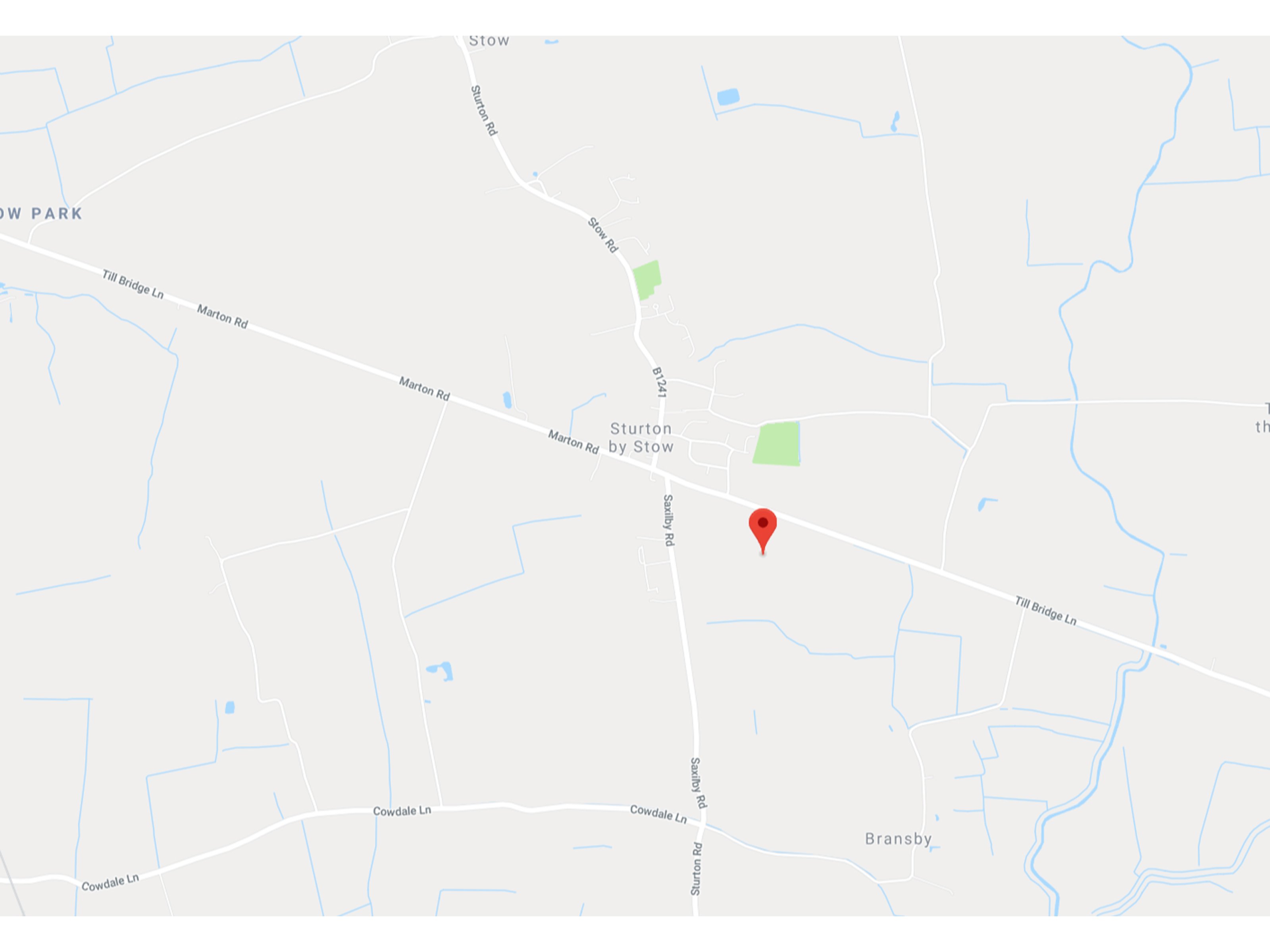
Task: Select the Till Bridge Ln label near Bransby
Action: pos(1045,610)
